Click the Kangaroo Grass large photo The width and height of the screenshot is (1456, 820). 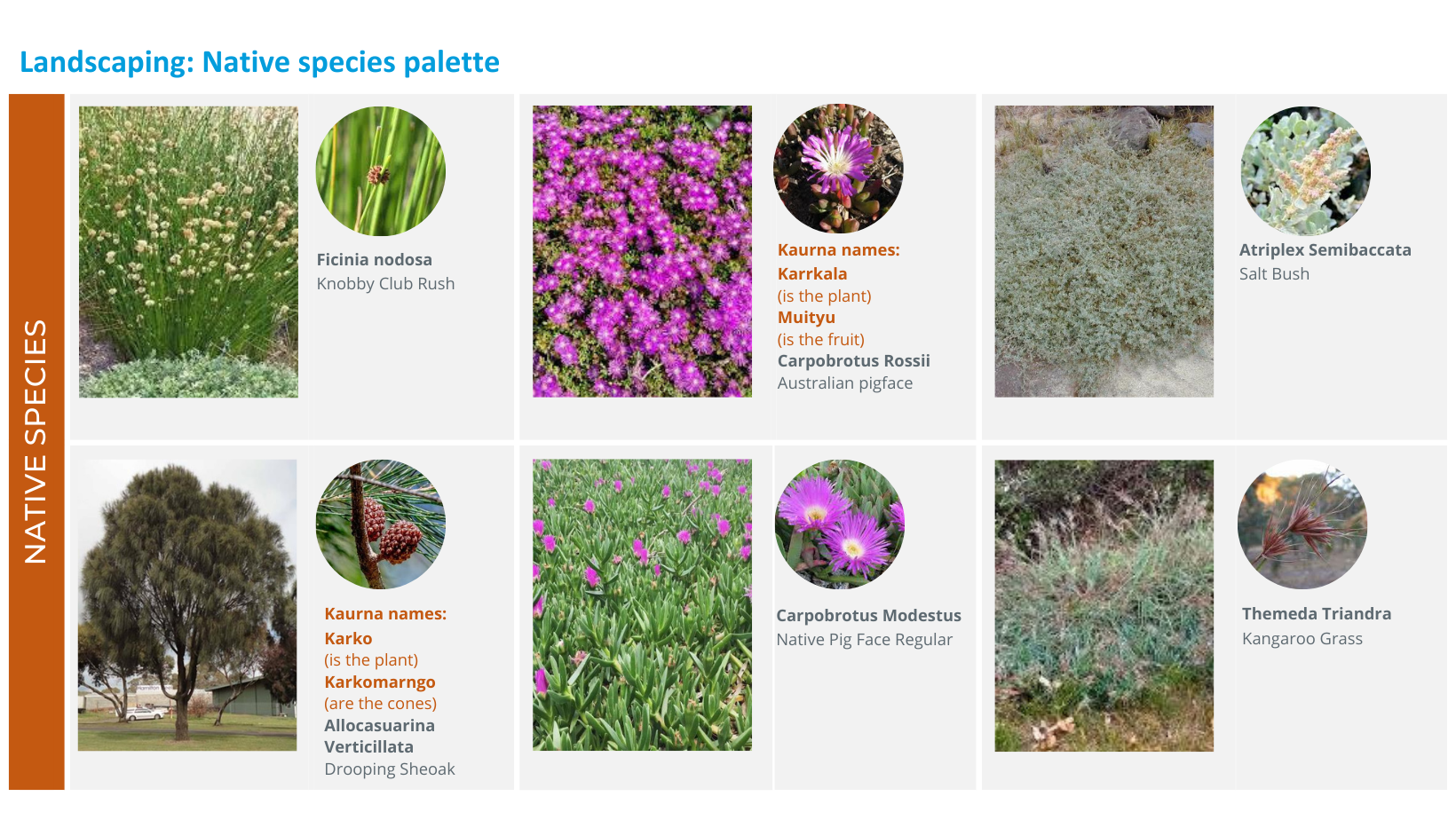(1104, 605)
